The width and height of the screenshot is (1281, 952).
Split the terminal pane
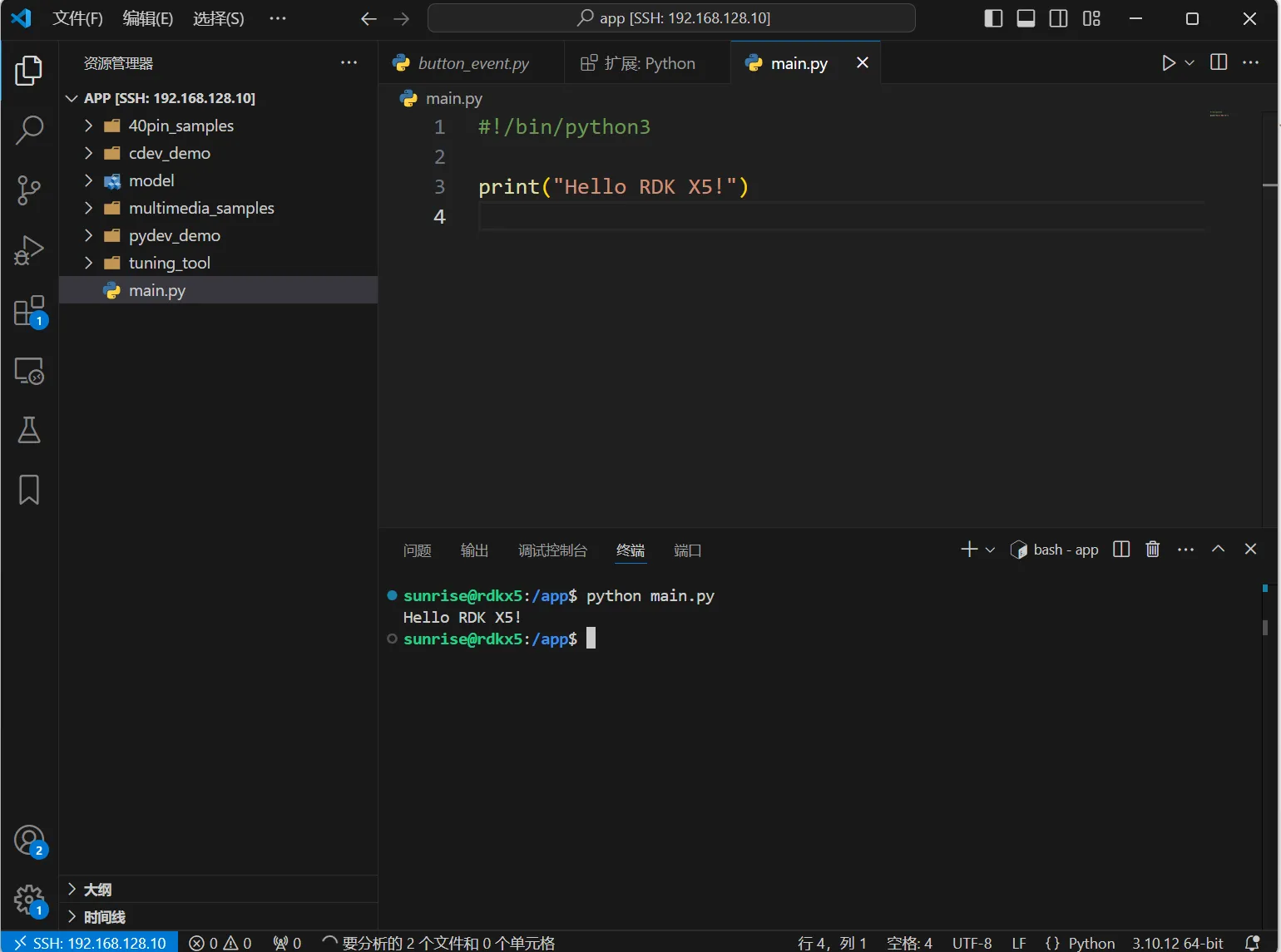click(1121, 550)
